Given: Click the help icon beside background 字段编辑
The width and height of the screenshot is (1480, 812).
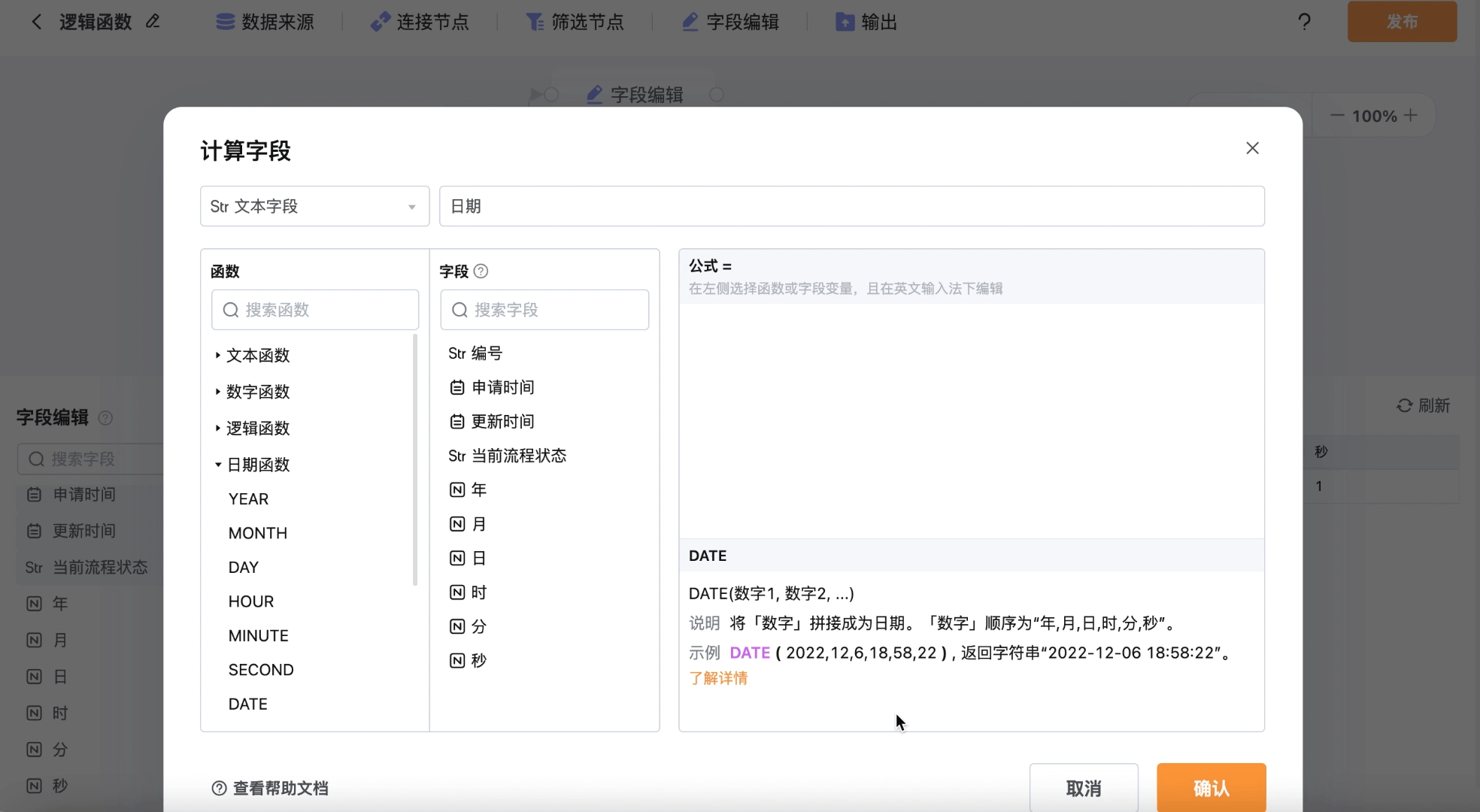Looking at the screenshot, I should [x=105, y=418].
